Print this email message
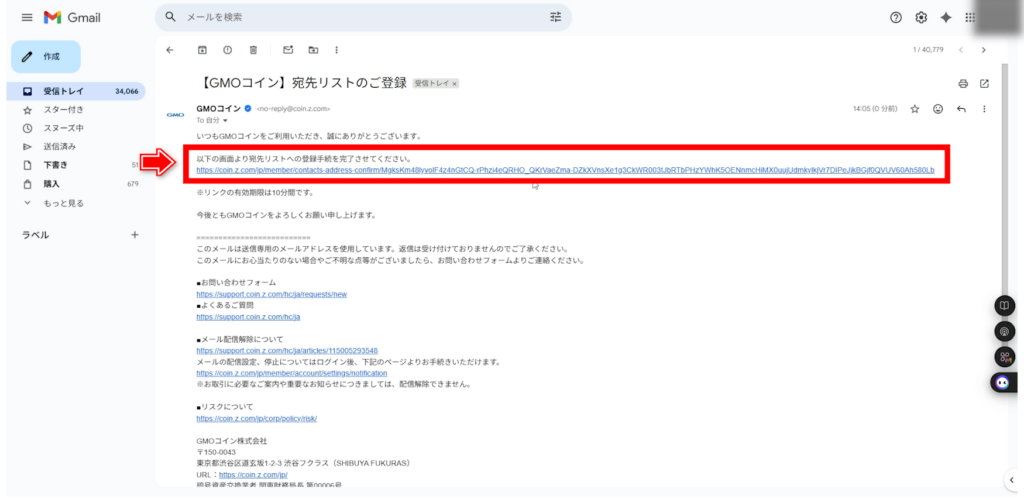The height and width of the screenshot is (503, 1024). (963, 83)
